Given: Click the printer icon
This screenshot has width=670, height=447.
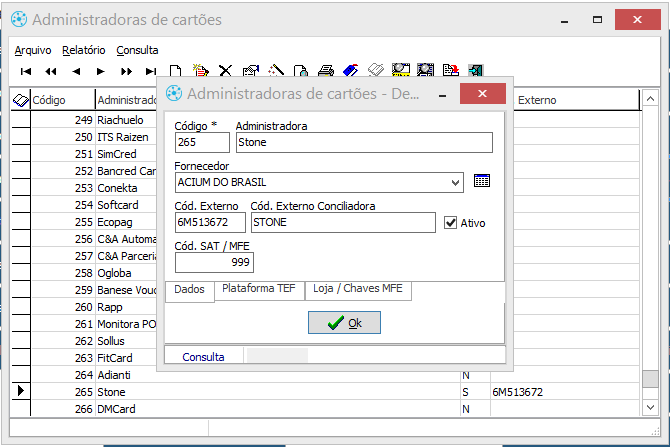Looking at the screenshot, I should [x=326, y=71].
